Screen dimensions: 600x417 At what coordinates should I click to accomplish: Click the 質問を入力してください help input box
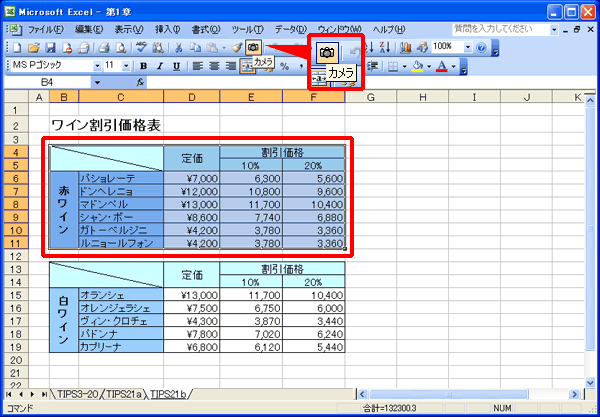(x=501, y=29)
